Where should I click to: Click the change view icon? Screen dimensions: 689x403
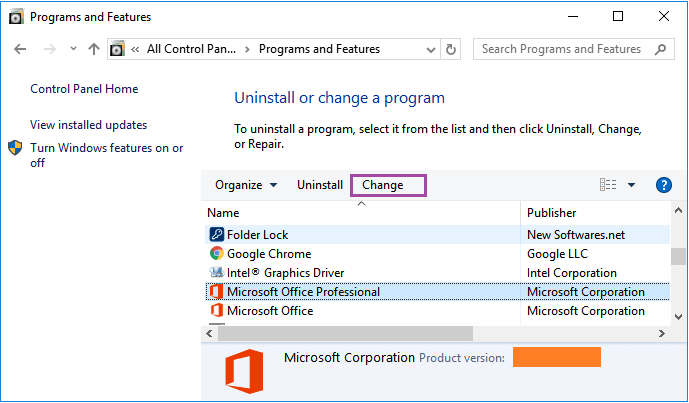(x=608, y=185)
